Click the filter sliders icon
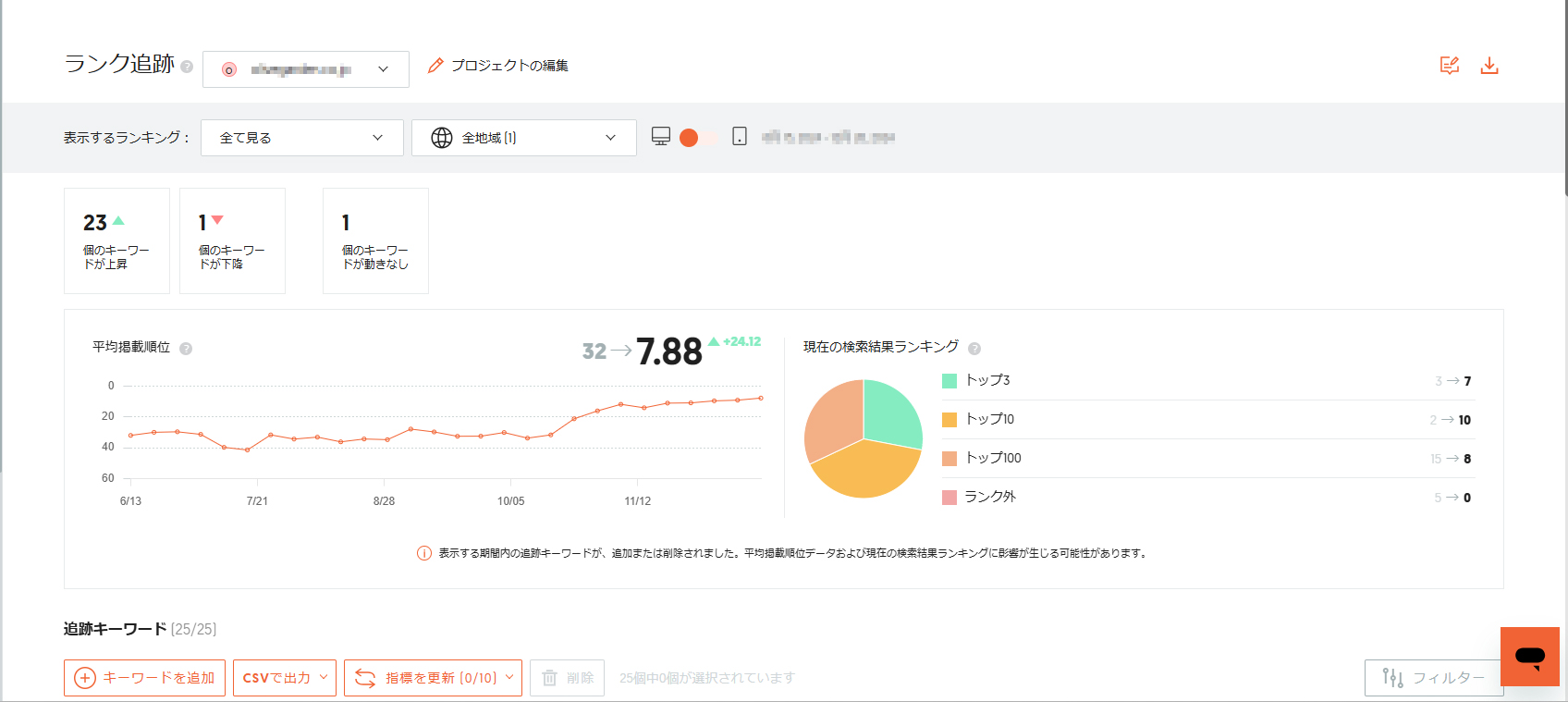Image resolution: width=1568 pixels, height=702 pixels. (1392, 678)
